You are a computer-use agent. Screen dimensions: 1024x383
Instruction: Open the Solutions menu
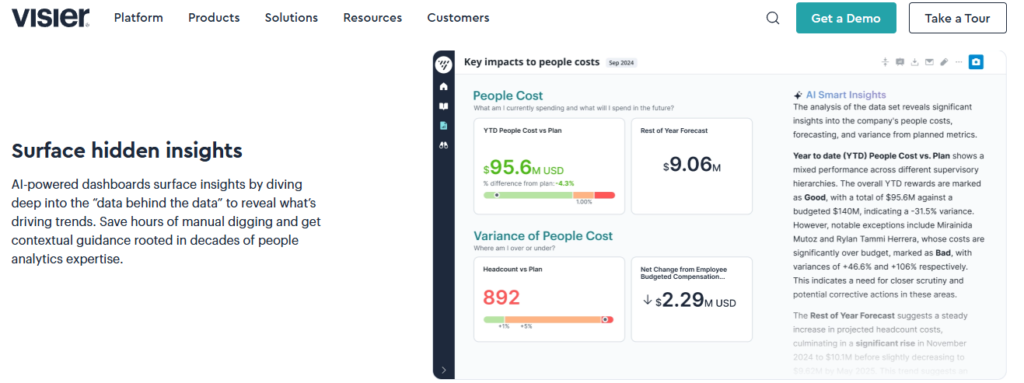click(x=291, y=18)
